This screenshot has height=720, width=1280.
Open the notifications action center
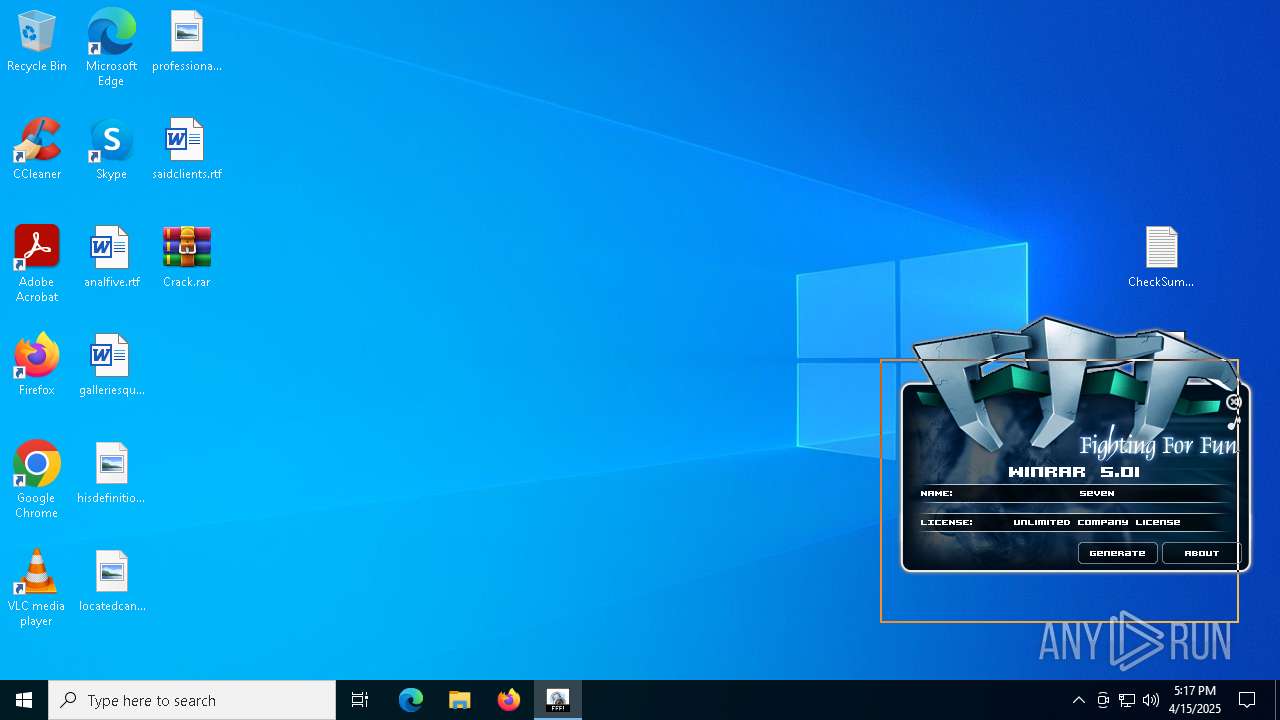pyautogui.click(x=1247, y=700)
